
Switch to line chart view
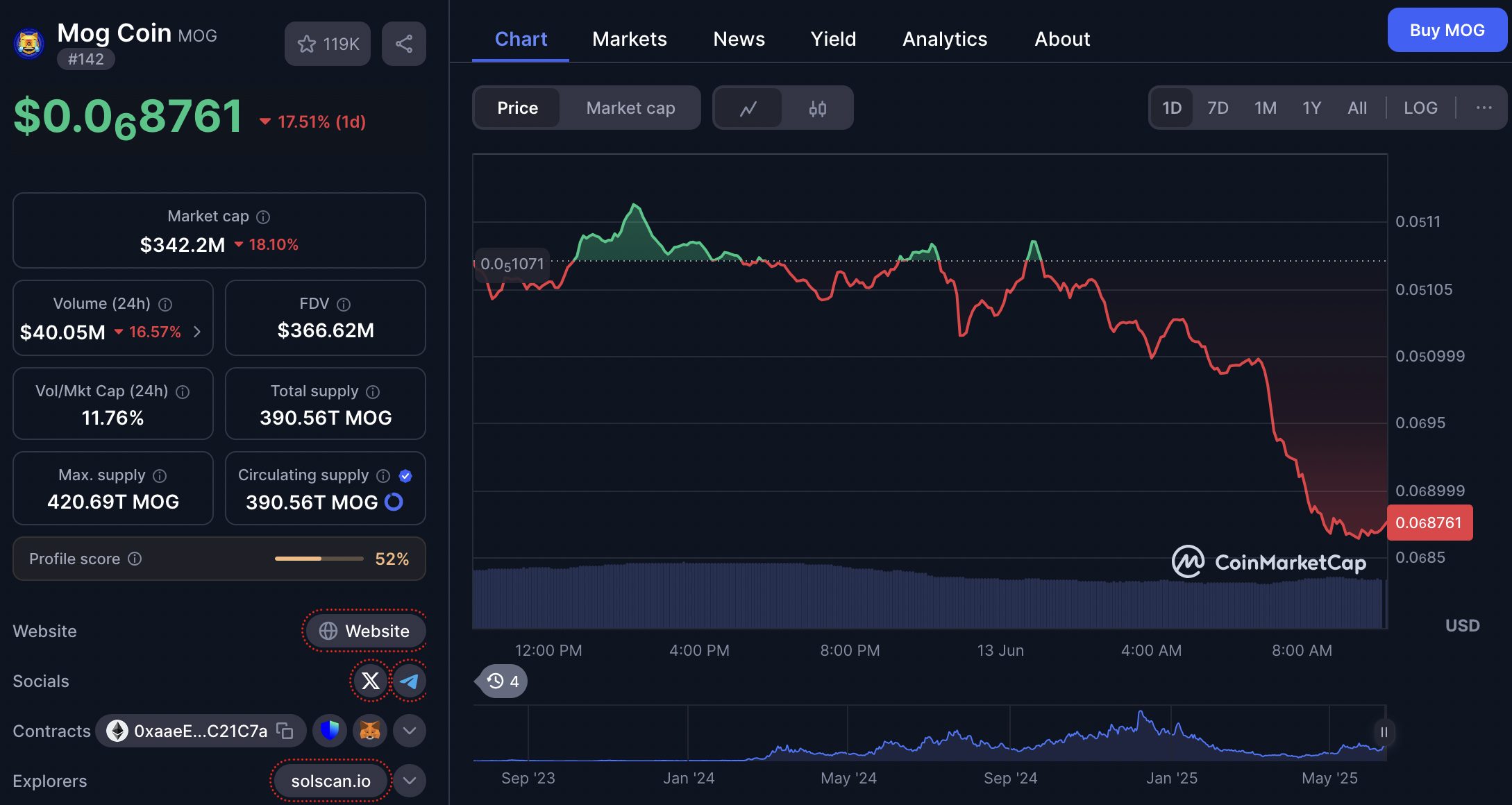[748, 108]
